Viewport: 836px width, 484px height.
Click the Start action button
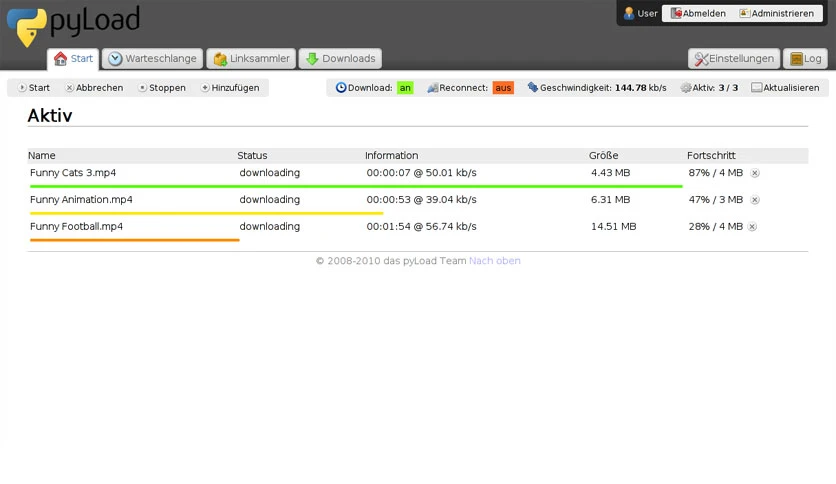click(x=34, y=88)
